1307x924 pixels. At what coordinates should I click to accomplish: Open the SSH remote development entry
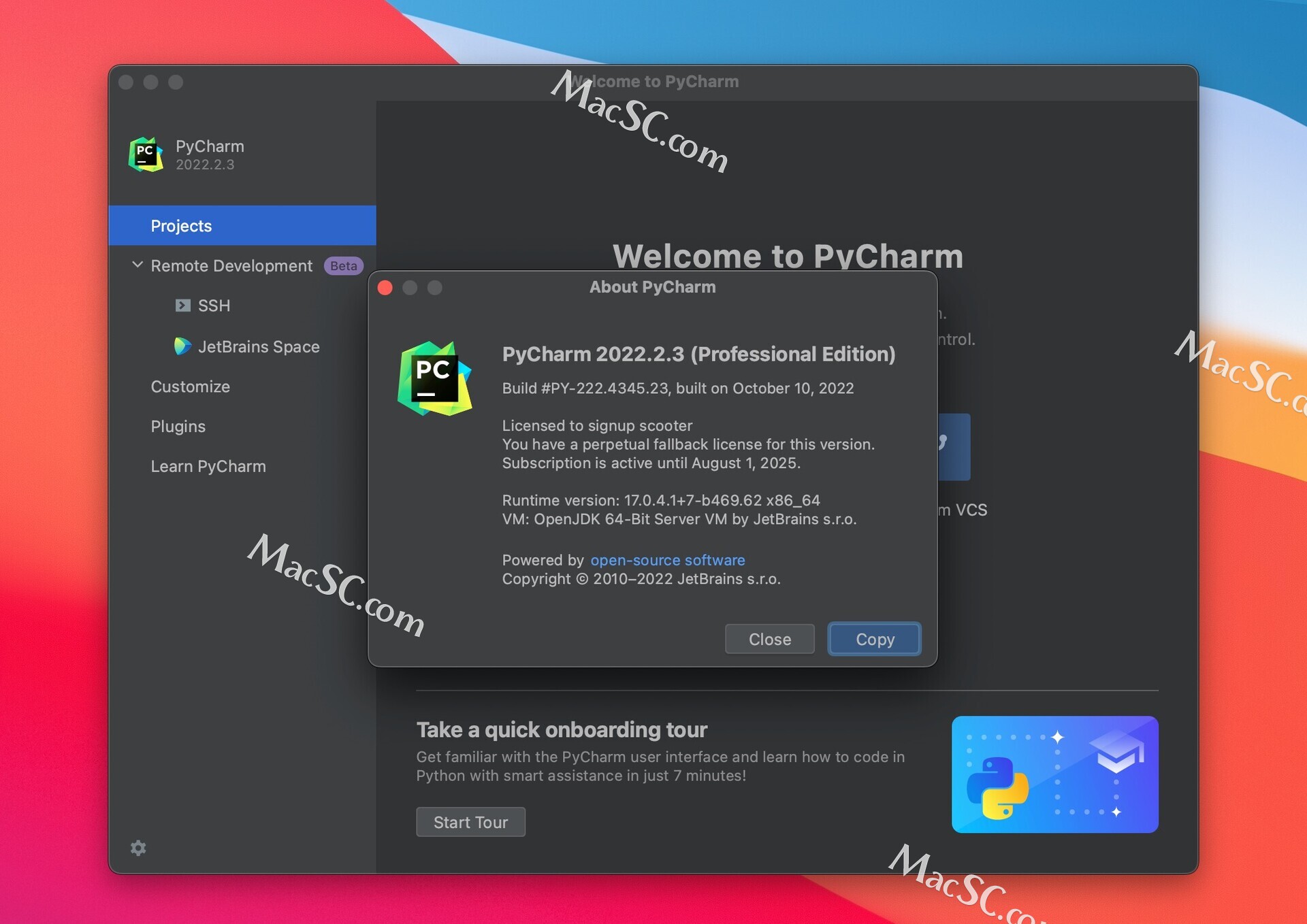[214, 306]
